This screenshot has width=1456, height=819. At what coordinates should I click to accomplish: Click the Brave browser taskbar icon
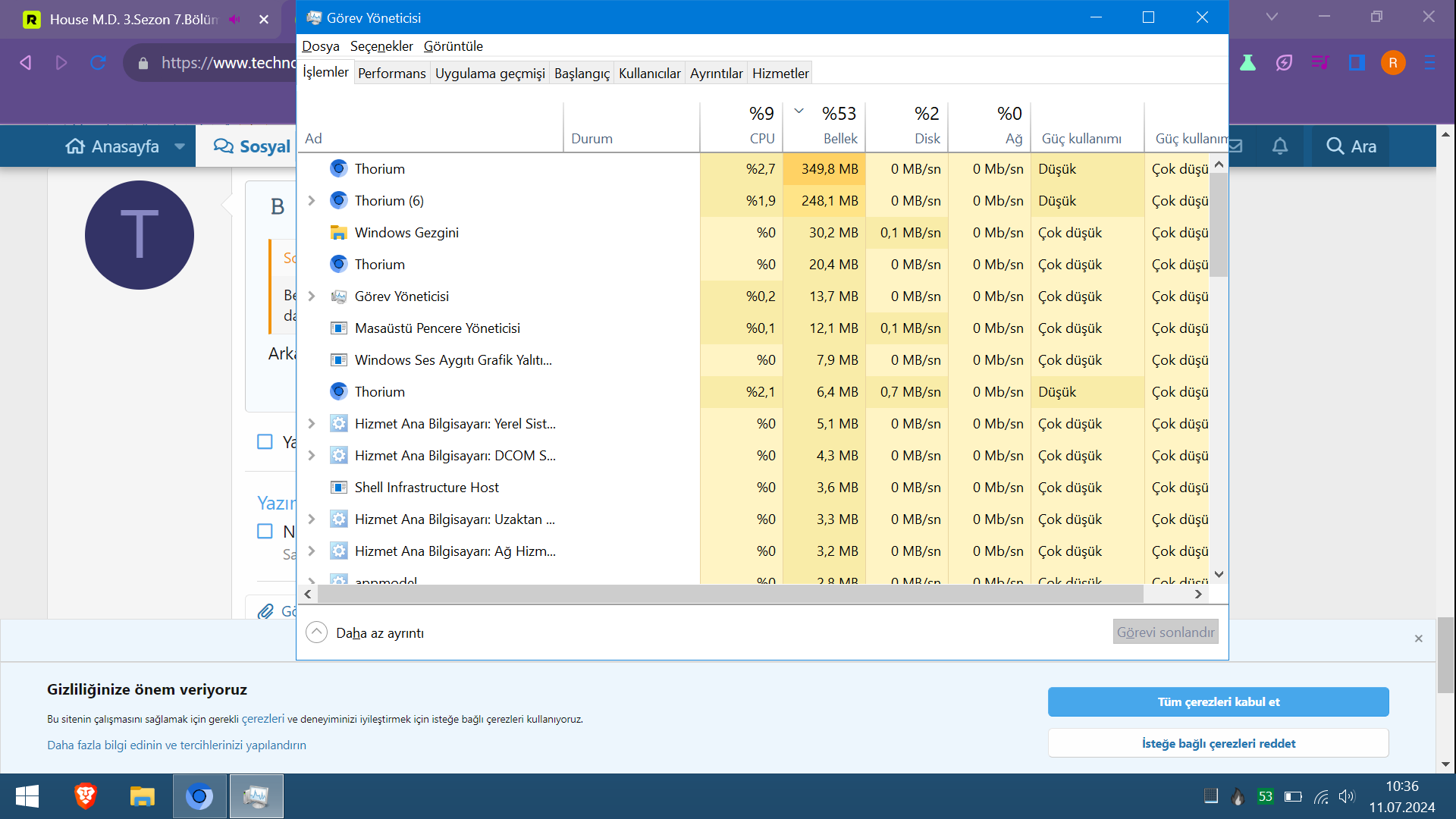(86, 796)
